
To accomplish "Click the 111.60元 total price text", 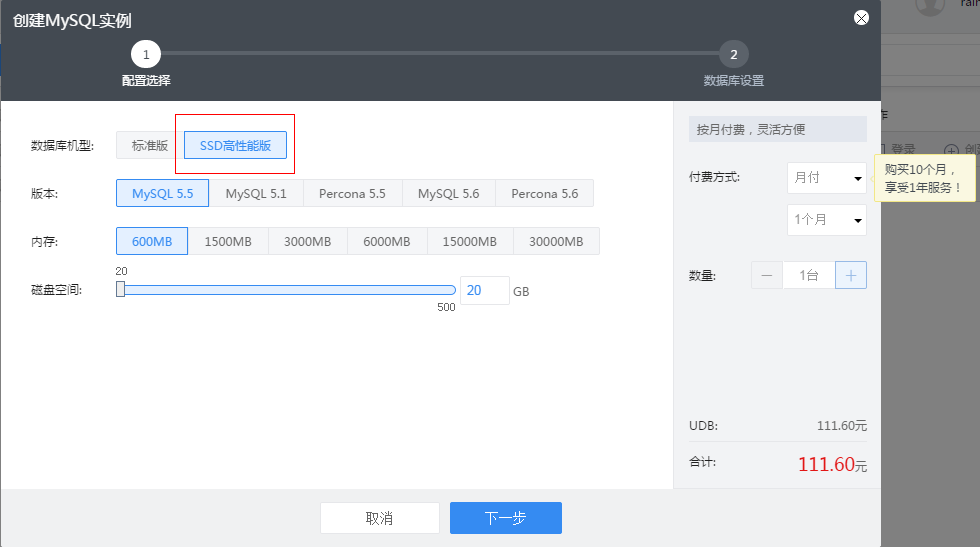I will click(x=832, y=464).
